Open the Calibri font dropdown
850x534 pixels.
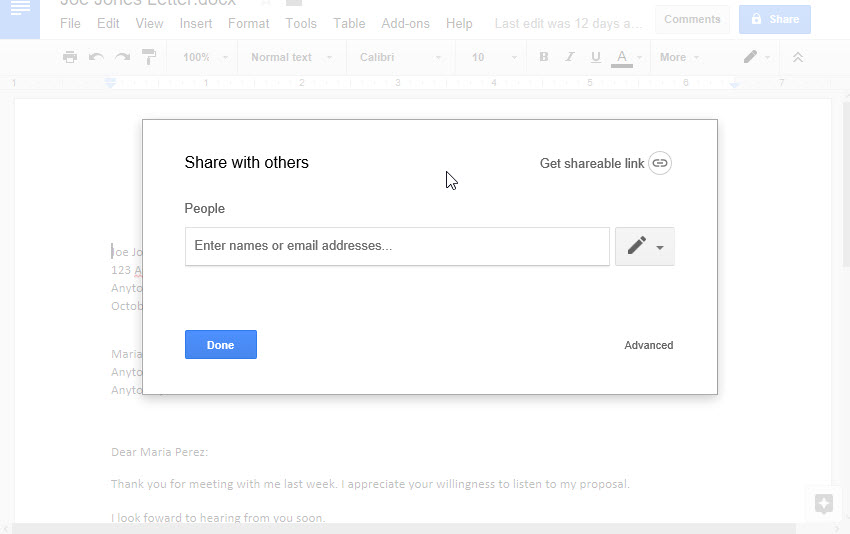pos(399,57)
